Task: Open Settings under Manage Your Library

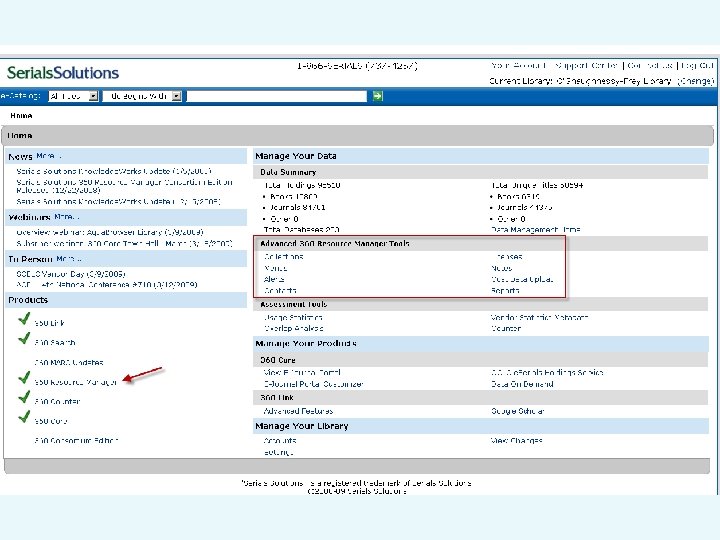Action: pos(278,452)
